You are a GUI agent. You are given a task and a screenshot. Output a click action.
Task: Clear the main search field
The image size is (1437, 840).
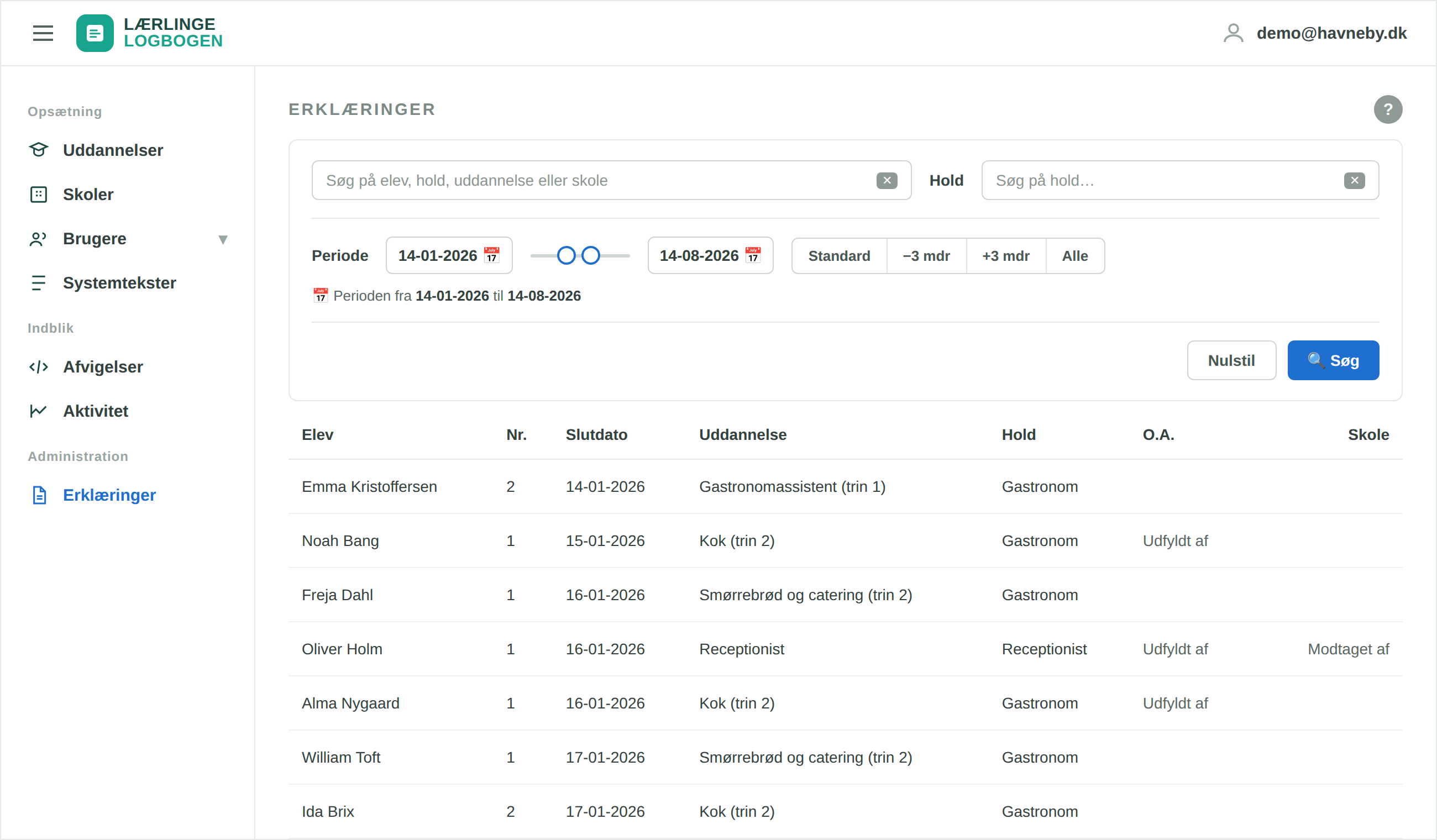click(x=886, y=181)
